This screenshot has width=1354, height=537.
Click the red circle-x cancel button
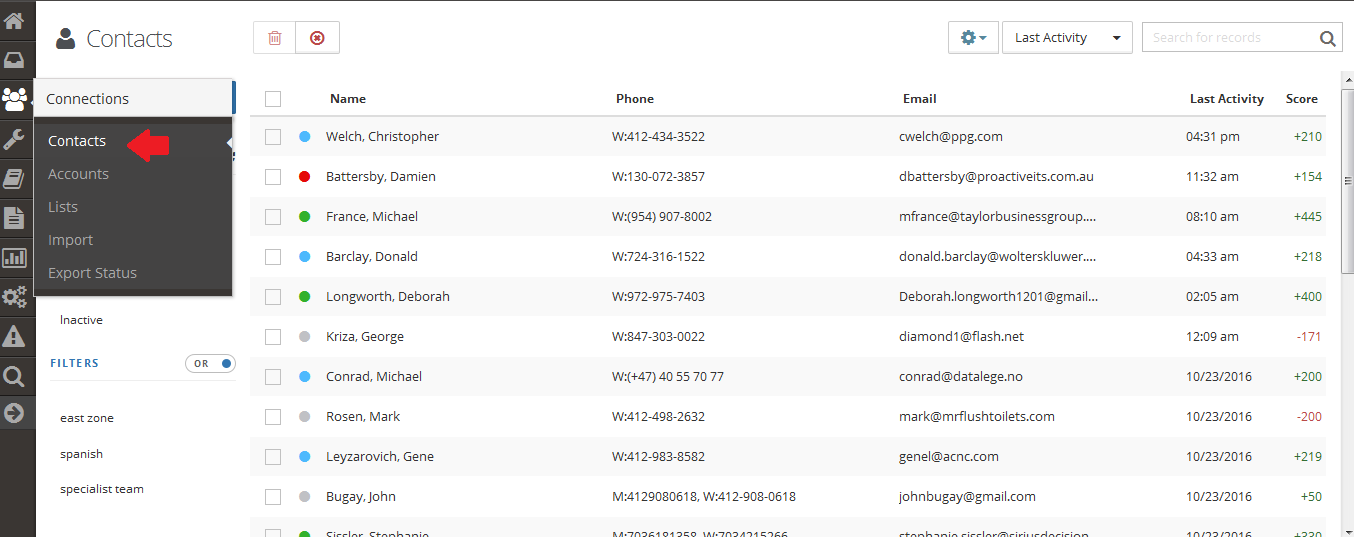[318, 38]
